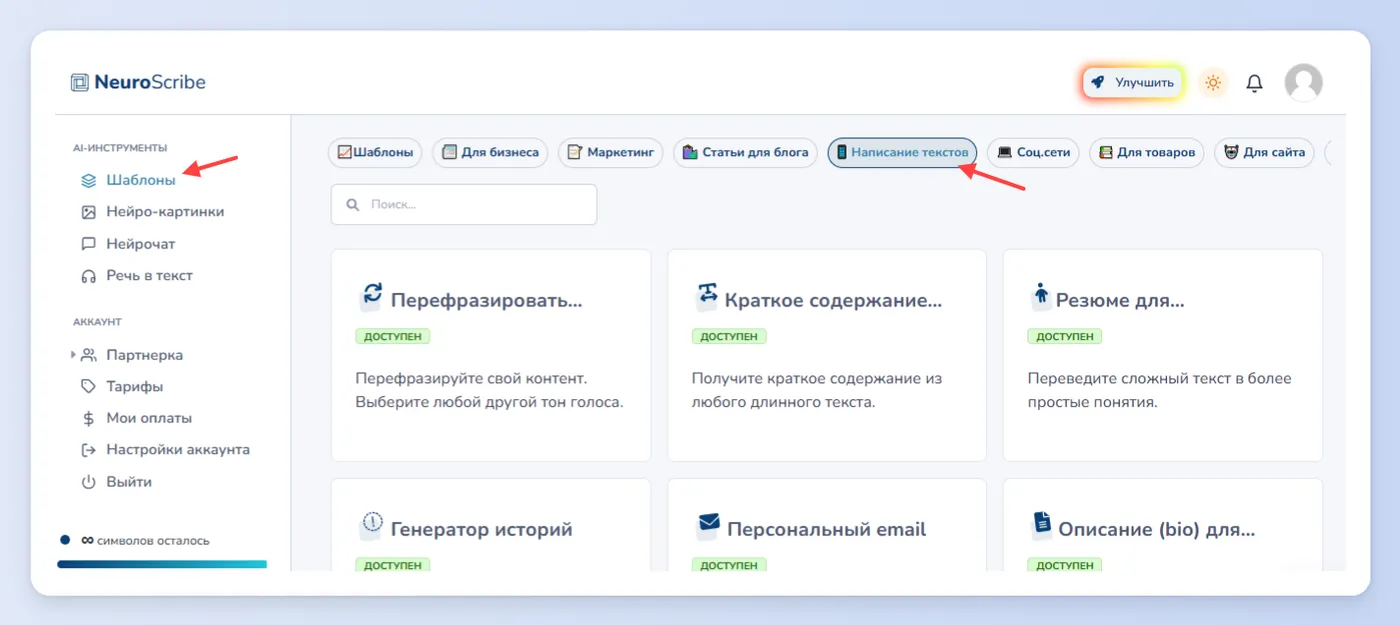
Task: Open the Резюме для template card
Action: (x=1163, y=355)
